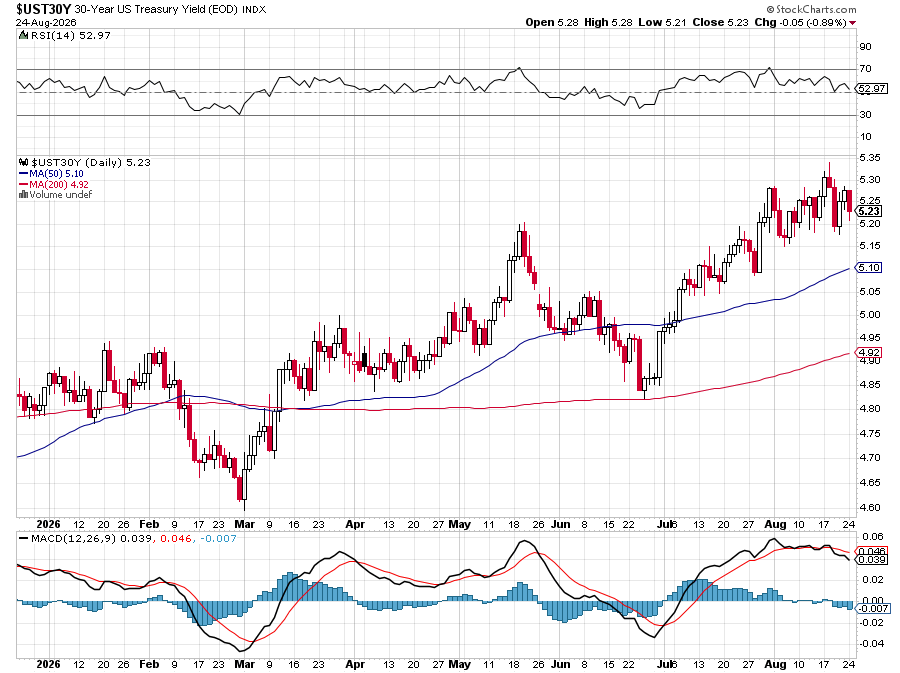This screenshot has height=673, width=900.
Task: Click the red down arrow beside Chg
Action: (x=852, y=23)
